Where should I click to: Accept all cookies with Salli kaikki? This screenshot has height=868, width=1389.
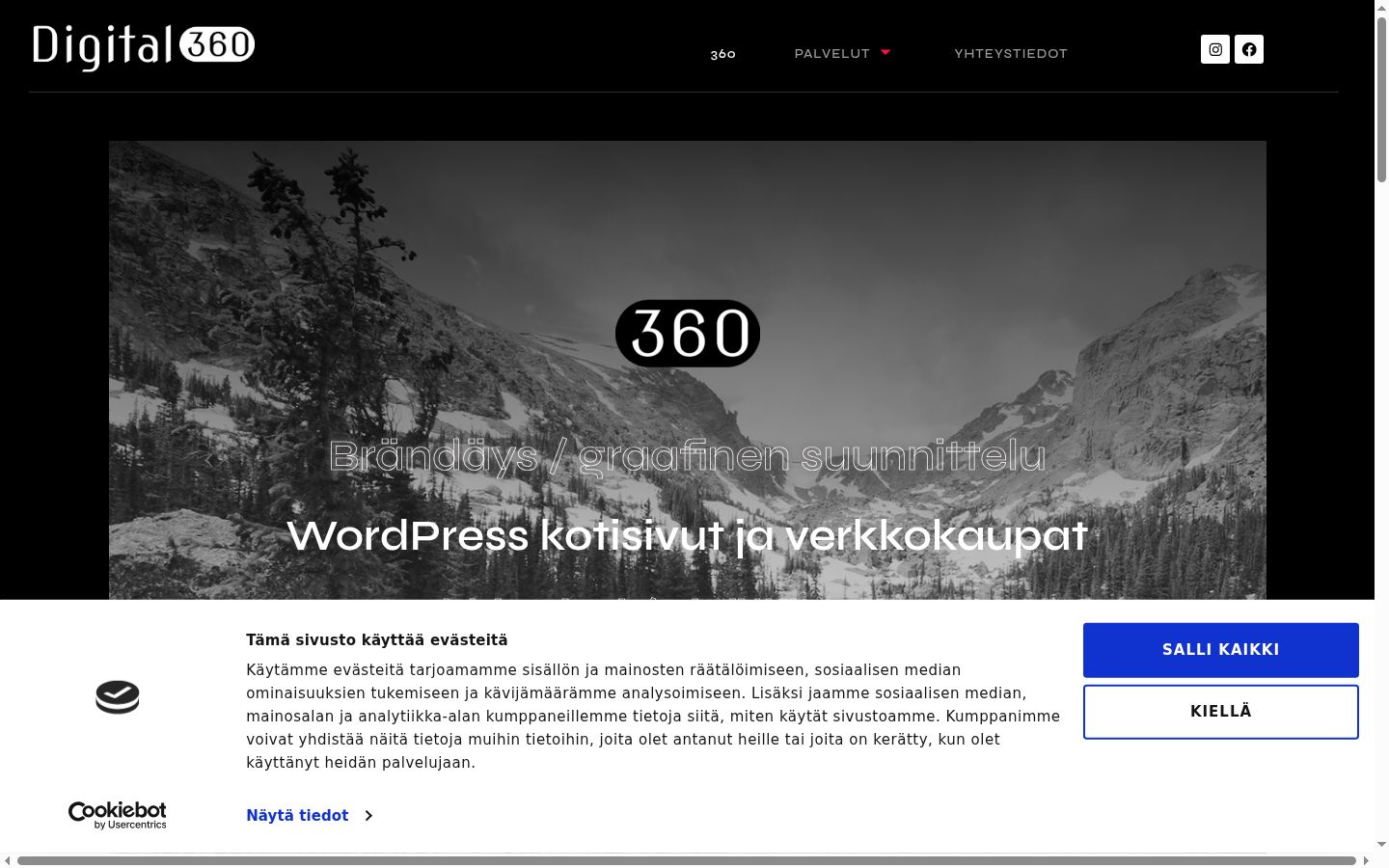pos(1221,650)
